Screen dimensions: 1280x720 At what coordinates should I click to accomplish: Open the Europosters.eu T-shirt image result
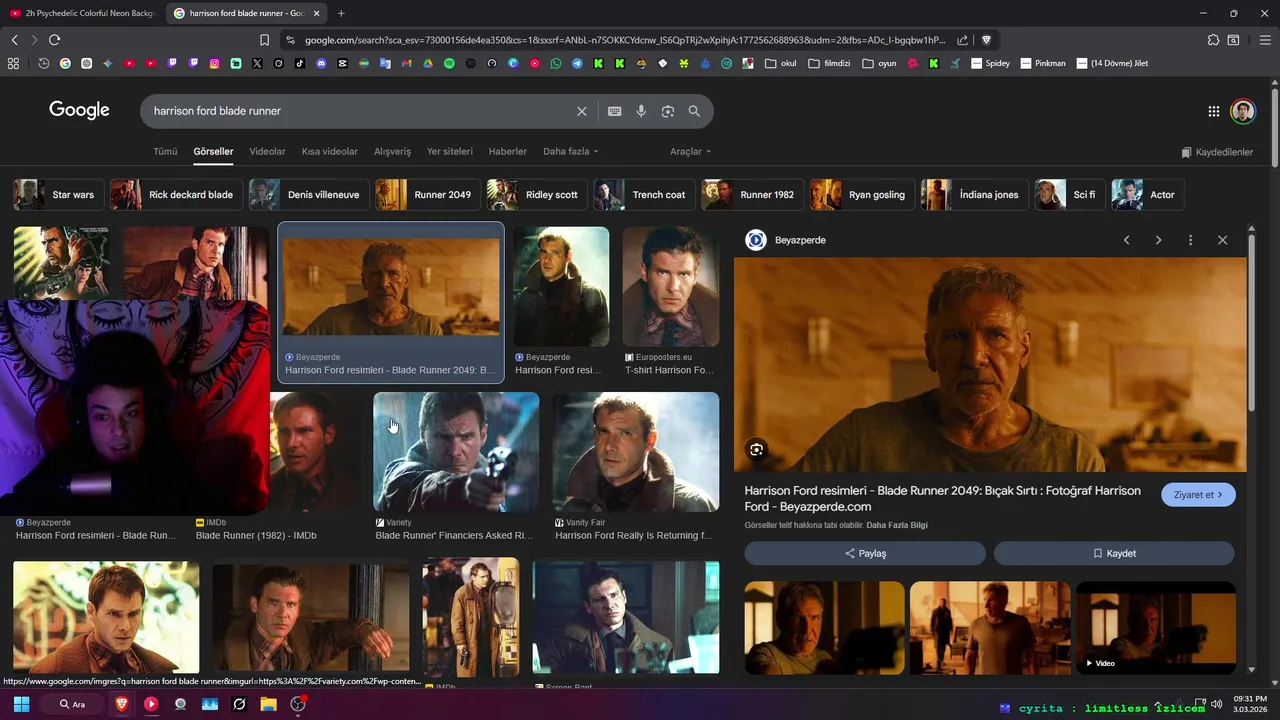pos(670,287)
